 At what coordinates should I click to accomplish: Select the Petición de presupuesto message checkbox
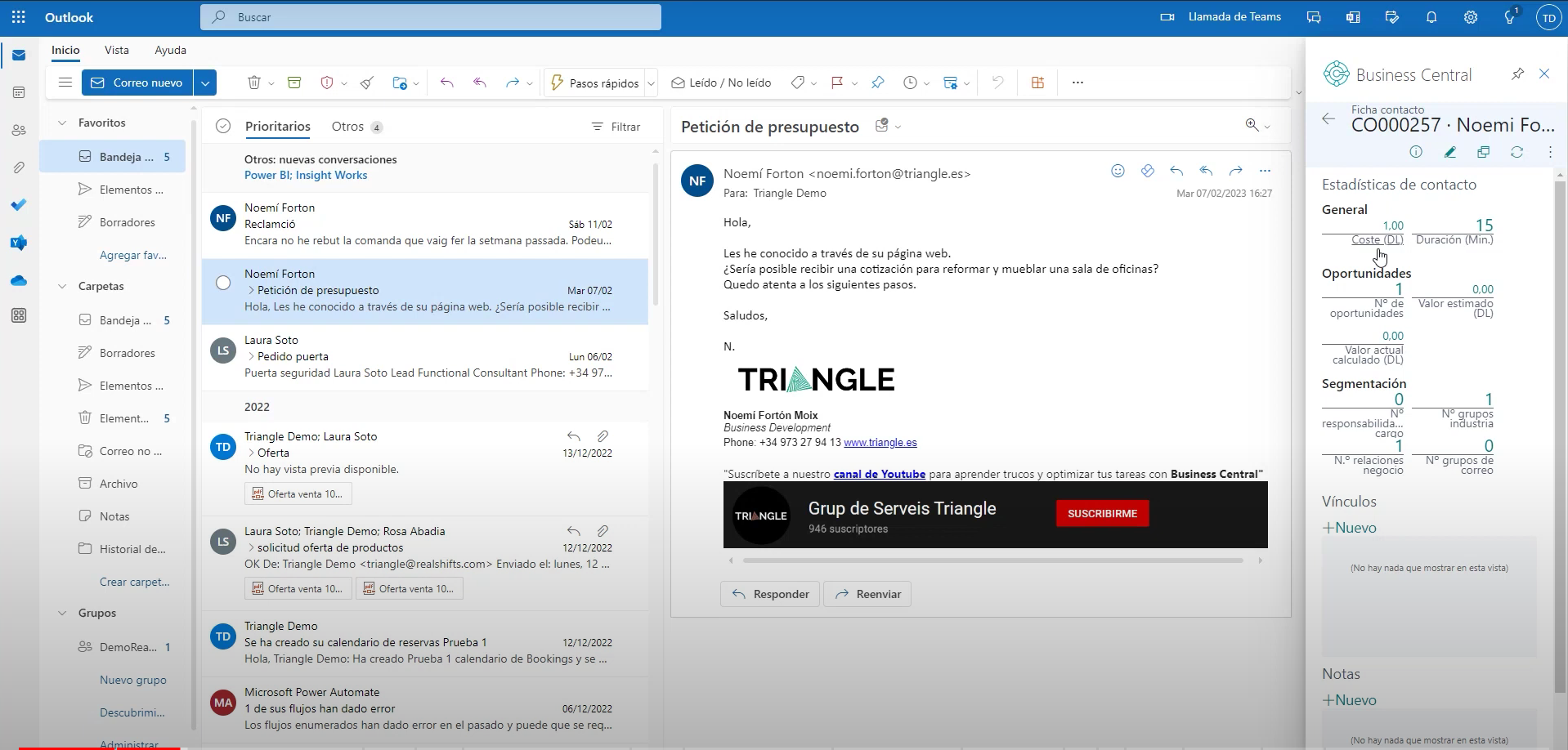[223, 283]
